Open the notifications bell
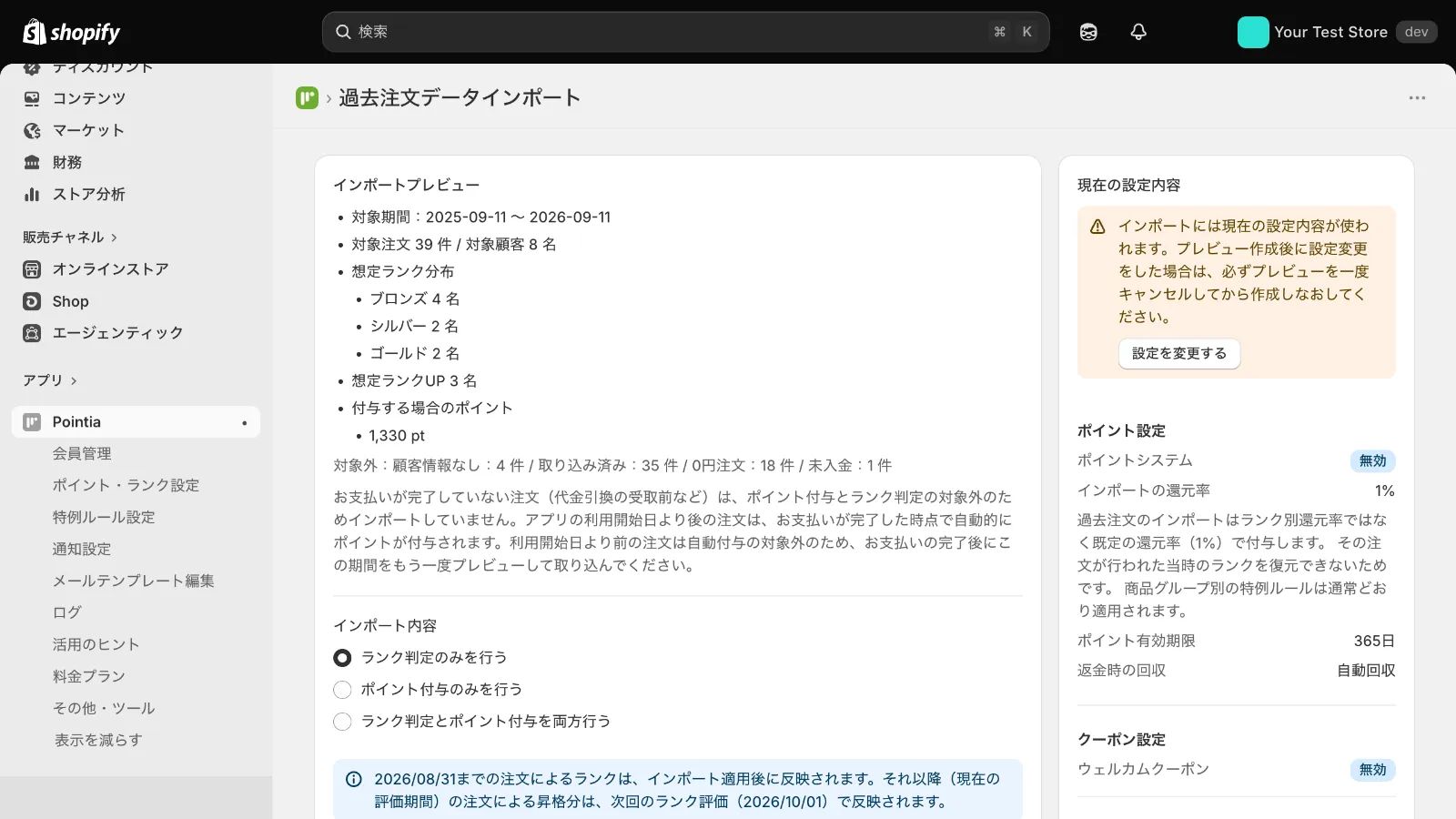Screen dimensions: 1456x819 click(1138, 32)
